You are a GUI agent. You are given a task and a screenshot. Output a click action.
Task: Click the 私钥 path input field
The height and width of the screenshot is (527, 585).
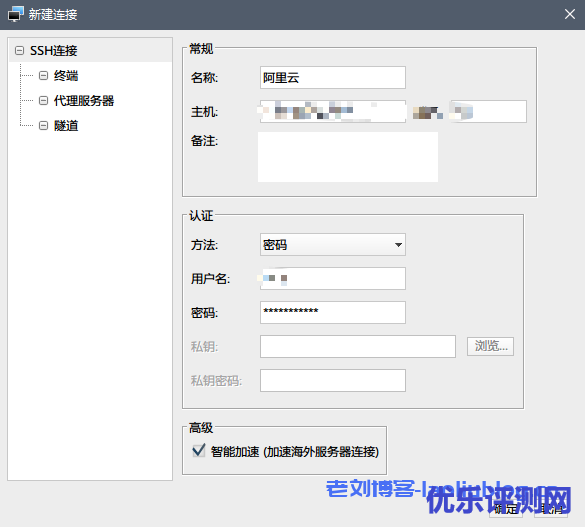358,346
